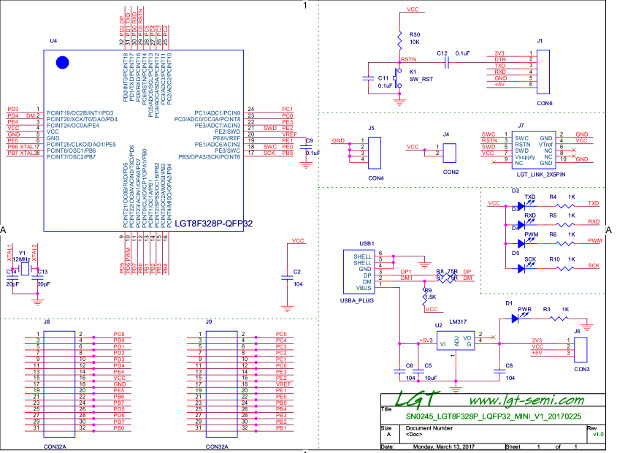The height and width of the screenshot is (453, 640).
Task: Select the J4 CON2 VCC header
Action: click(x=449, y=153)
